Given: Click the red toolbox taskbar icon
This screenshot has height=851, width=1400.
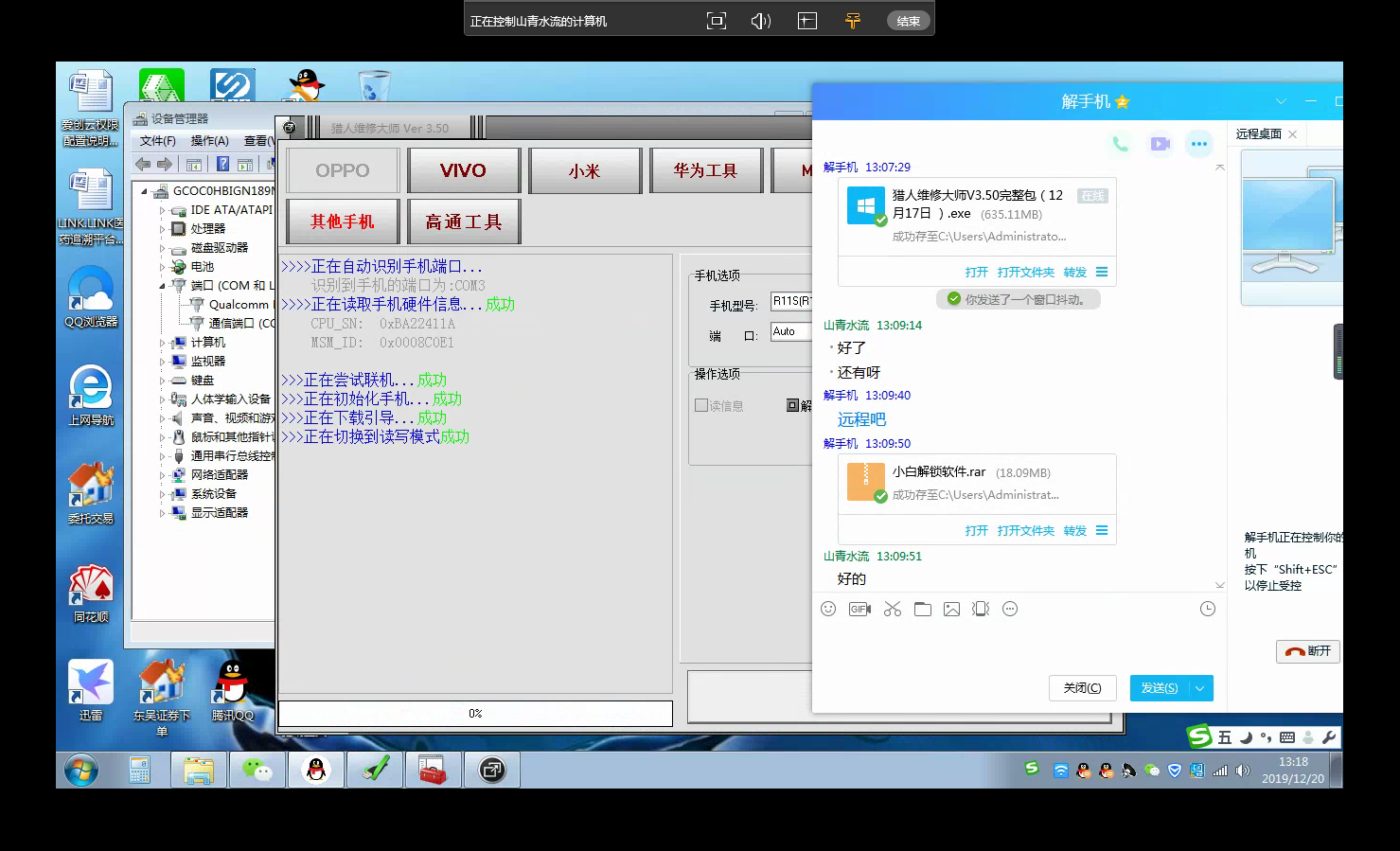Looking at the screenshot, I should (433, 770).
